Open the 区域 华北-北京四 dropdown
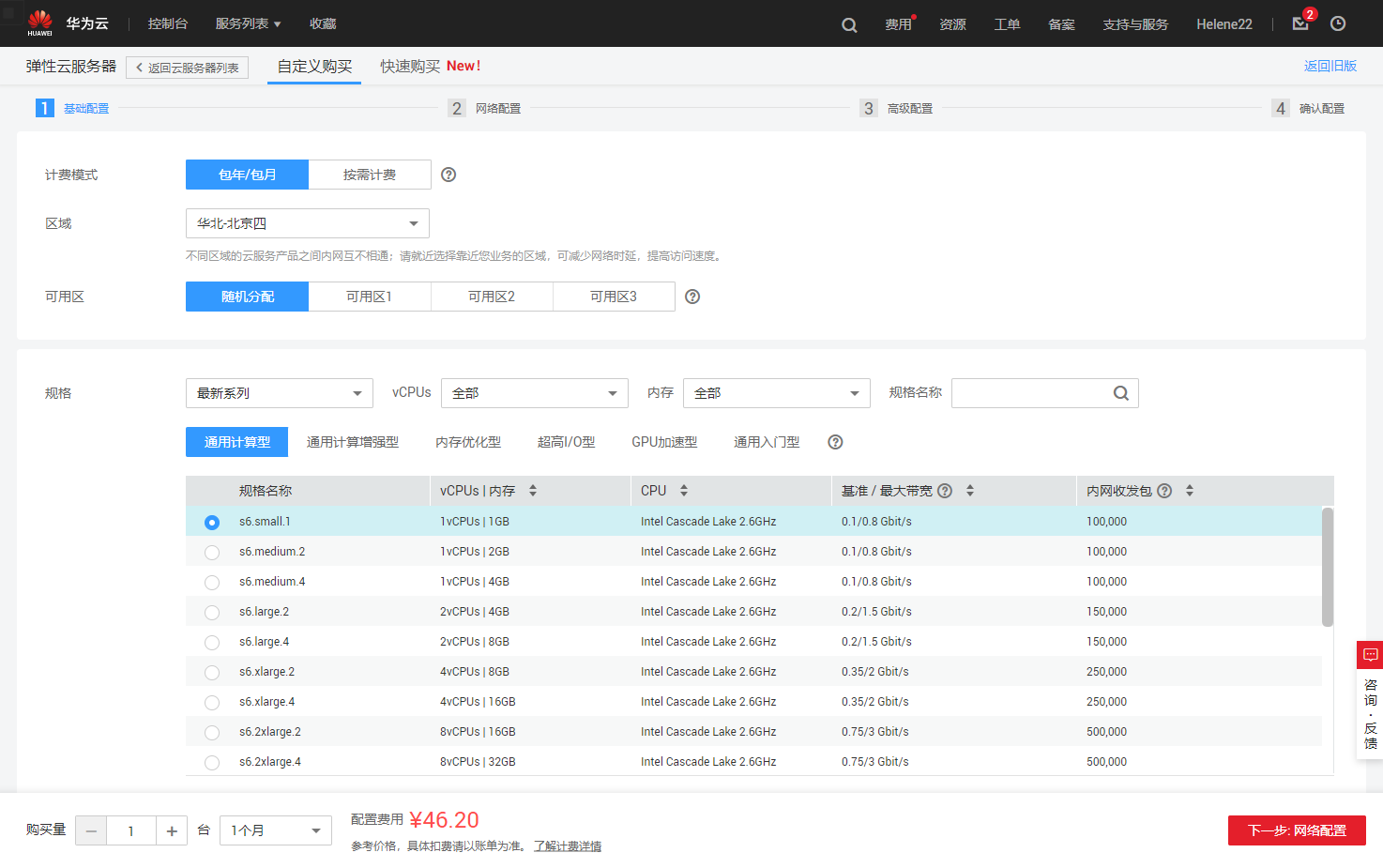 pos(308,223)
